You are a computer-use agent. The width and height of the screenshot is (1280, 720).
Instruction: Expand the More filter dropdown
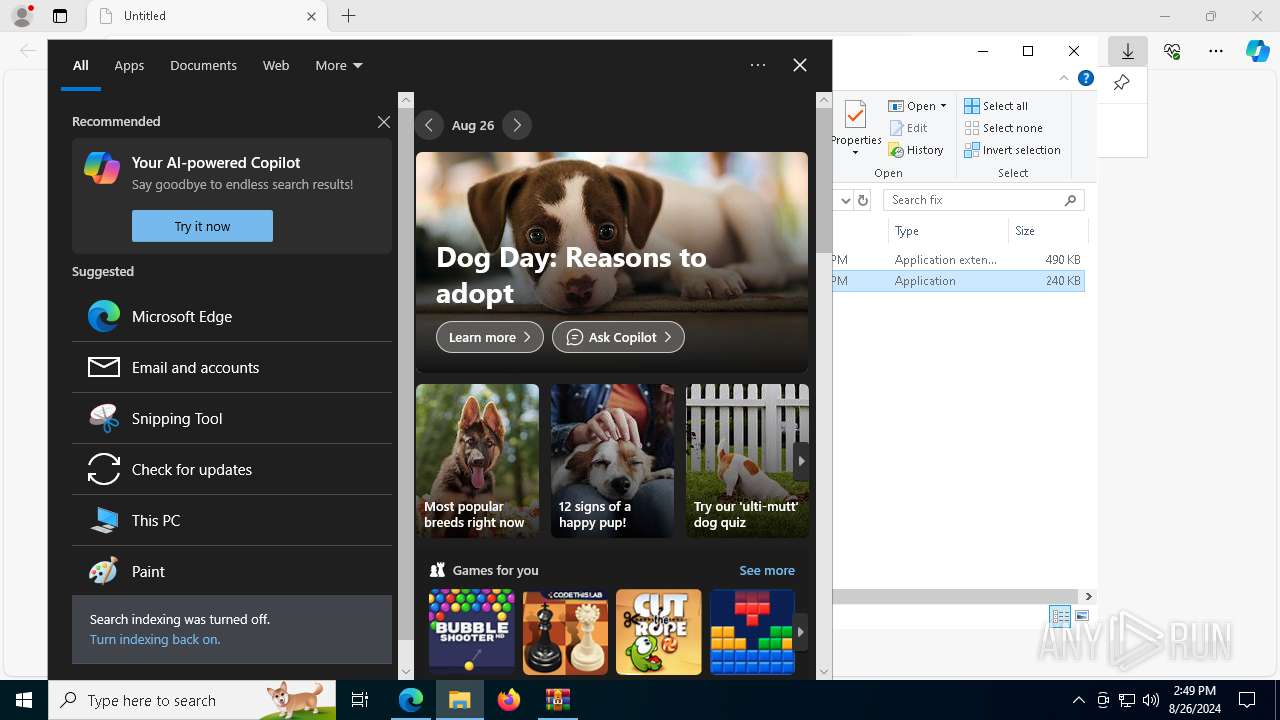pos(339,65)
